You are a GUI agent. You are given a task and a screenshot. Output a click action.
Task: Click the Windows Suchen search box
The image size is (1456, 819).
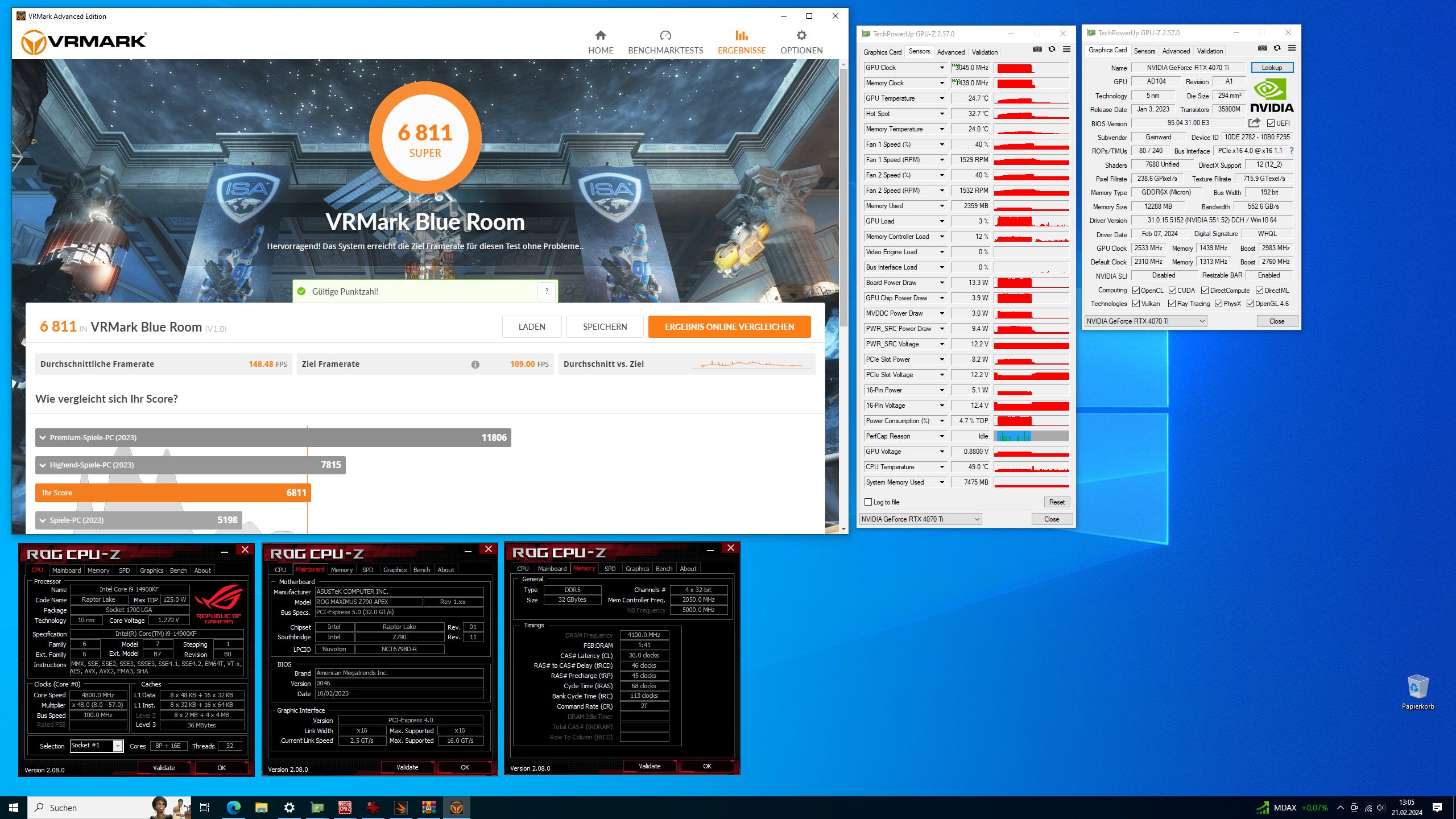coord(109,808)
